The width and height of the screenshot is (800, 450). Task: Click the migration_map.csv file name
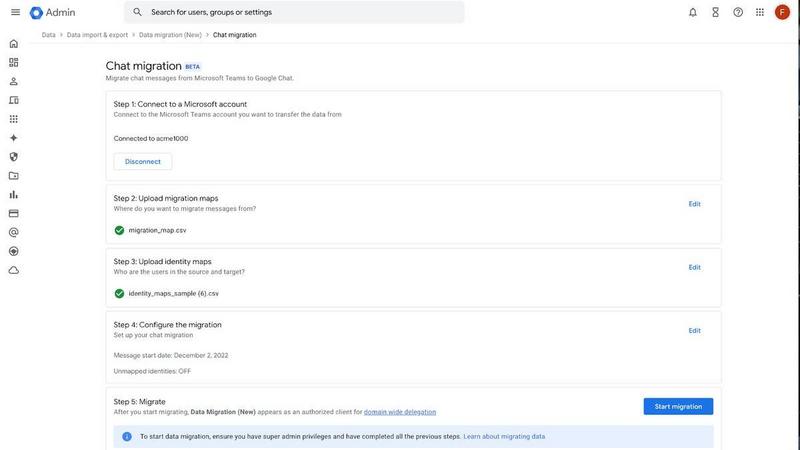(x=157, y=230)
